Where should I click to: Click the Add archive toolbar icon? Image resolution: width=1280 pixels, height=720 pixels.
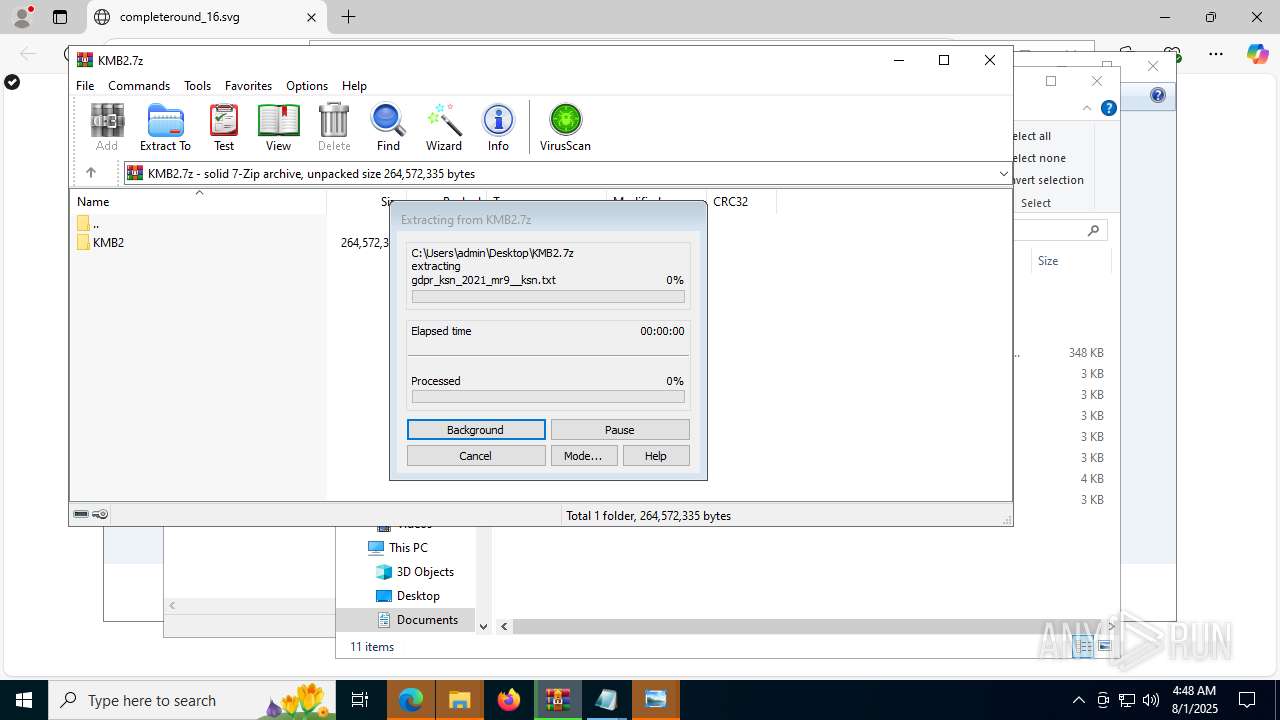click(x=107, y=127)
